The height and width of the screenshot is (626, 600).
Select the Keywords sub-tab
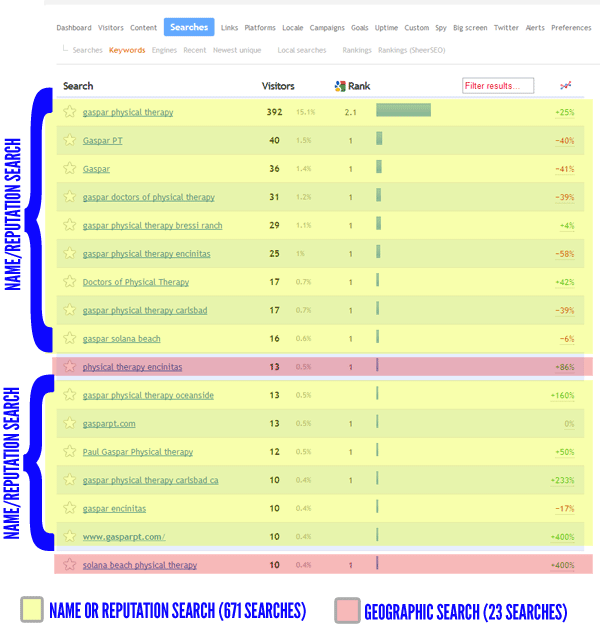[127, 50]
